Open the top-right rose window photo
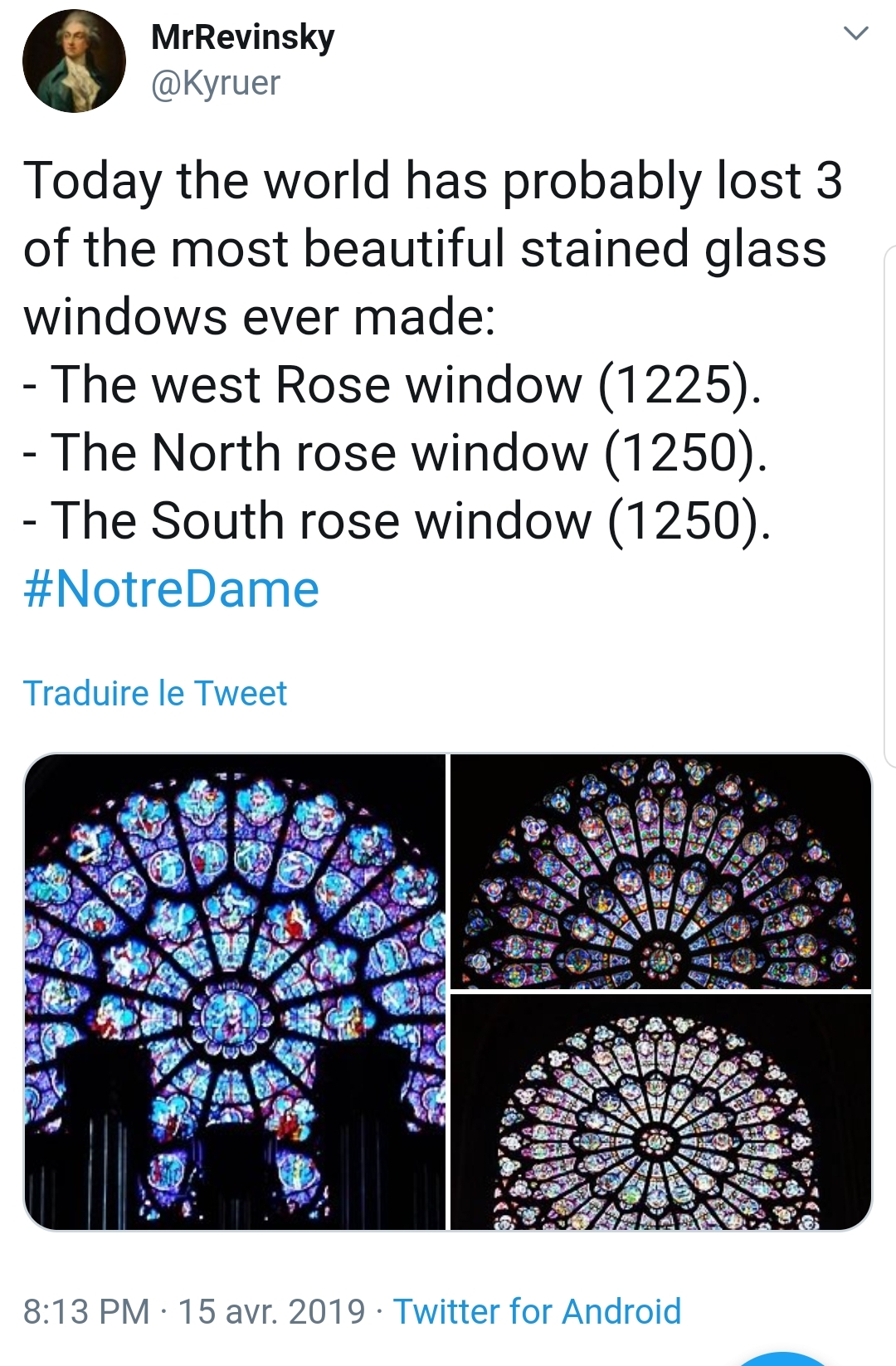The width and height of the screenshot is (896, 1366). 660,871
